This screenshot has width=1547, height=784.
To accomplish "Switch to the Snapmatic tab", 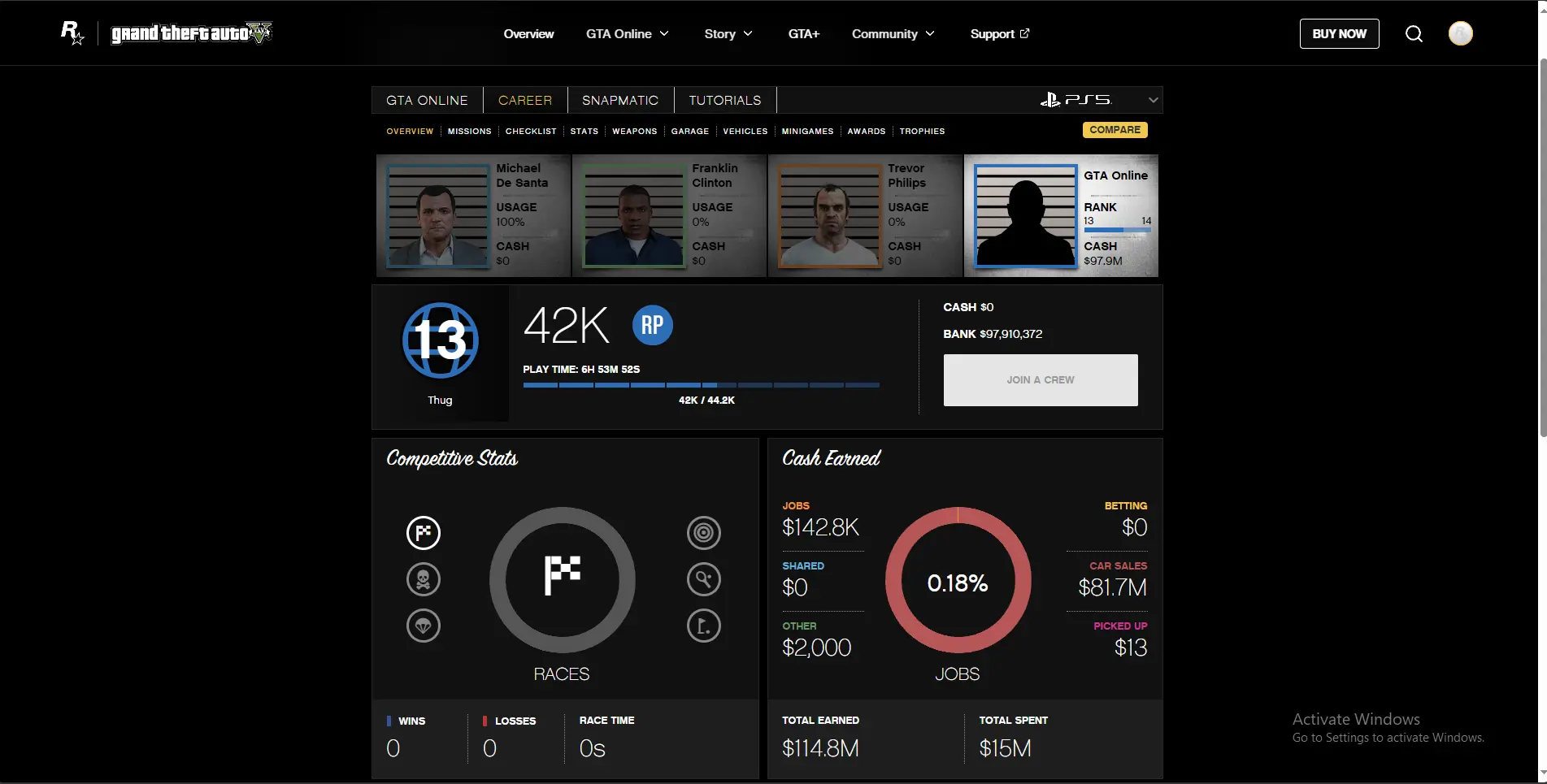I will tap(620, 100).
